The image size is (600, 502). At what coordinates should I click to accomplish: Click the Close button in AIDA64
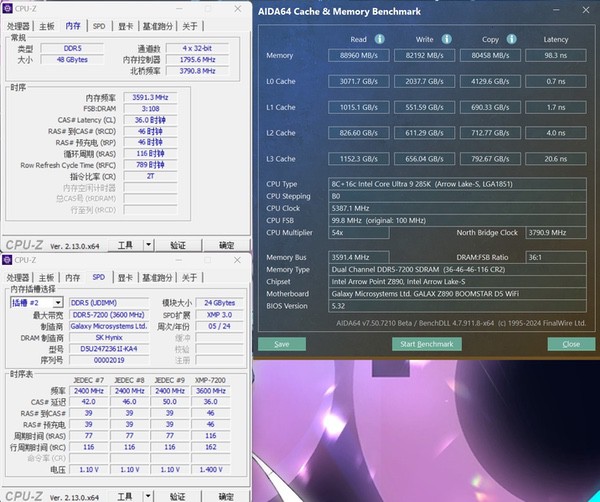(x=571, y=344)
